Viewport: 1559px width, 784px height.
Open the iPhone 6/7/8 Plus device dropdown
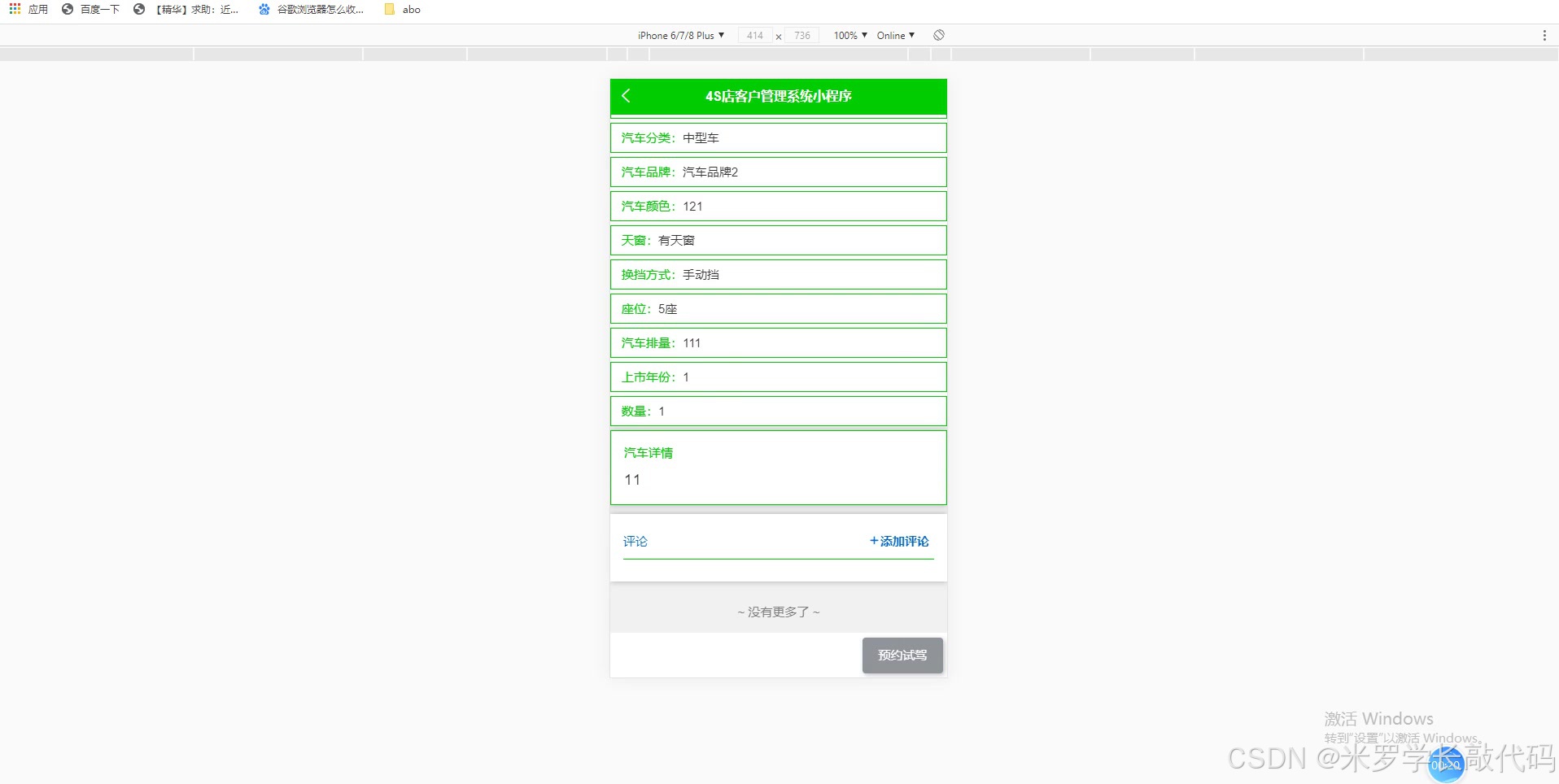pos(681,35)
